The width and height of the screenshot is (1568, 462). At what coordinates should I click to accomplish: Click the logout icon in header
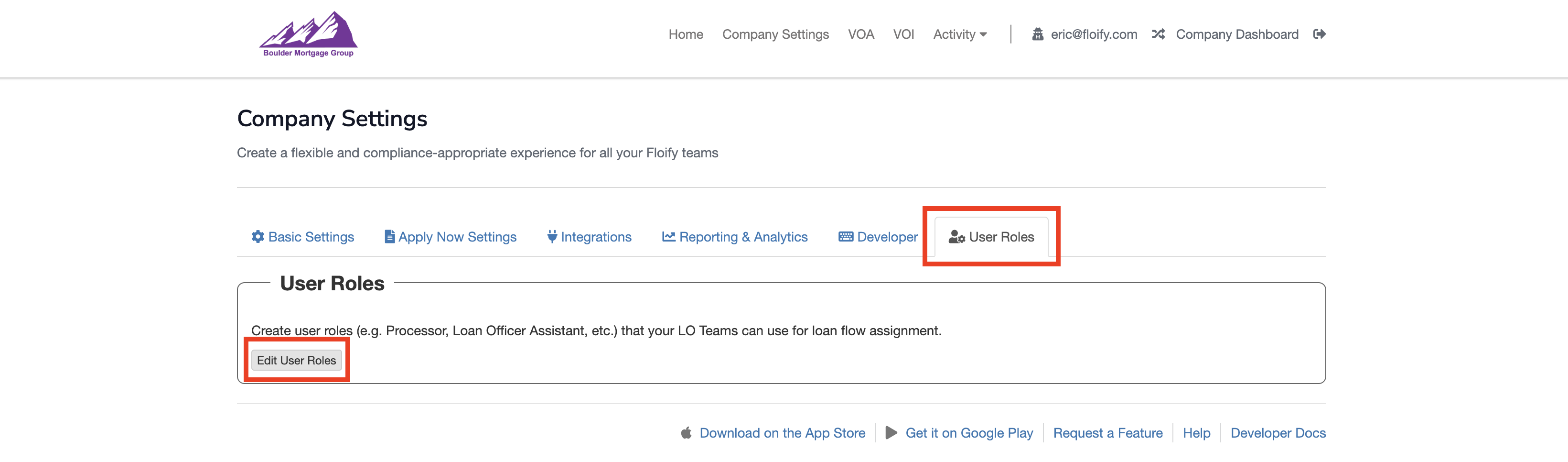pyautogui.click(x=1319, y=34)
